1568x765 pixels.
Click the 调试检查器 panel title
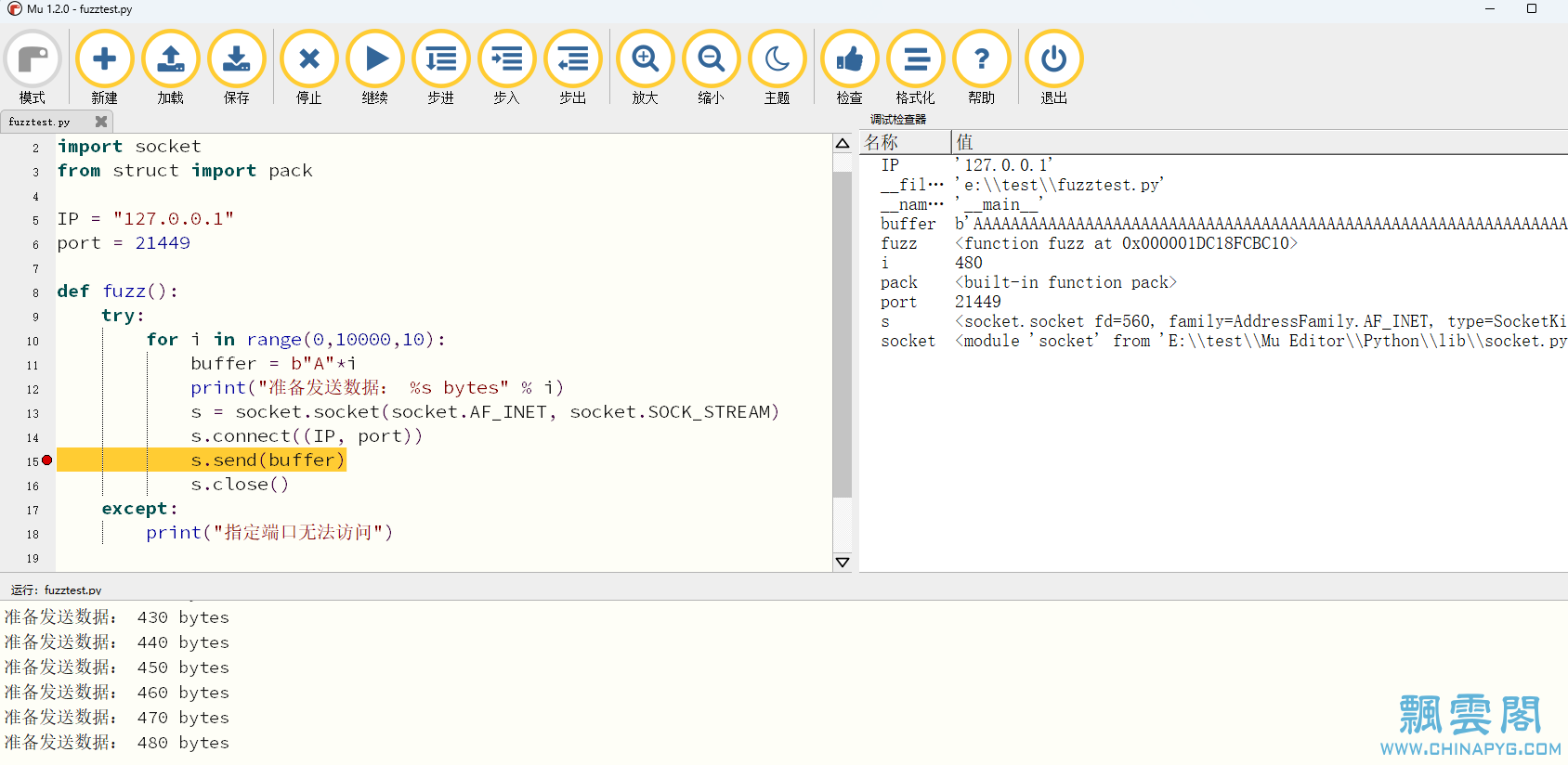(x=898, y=120)
